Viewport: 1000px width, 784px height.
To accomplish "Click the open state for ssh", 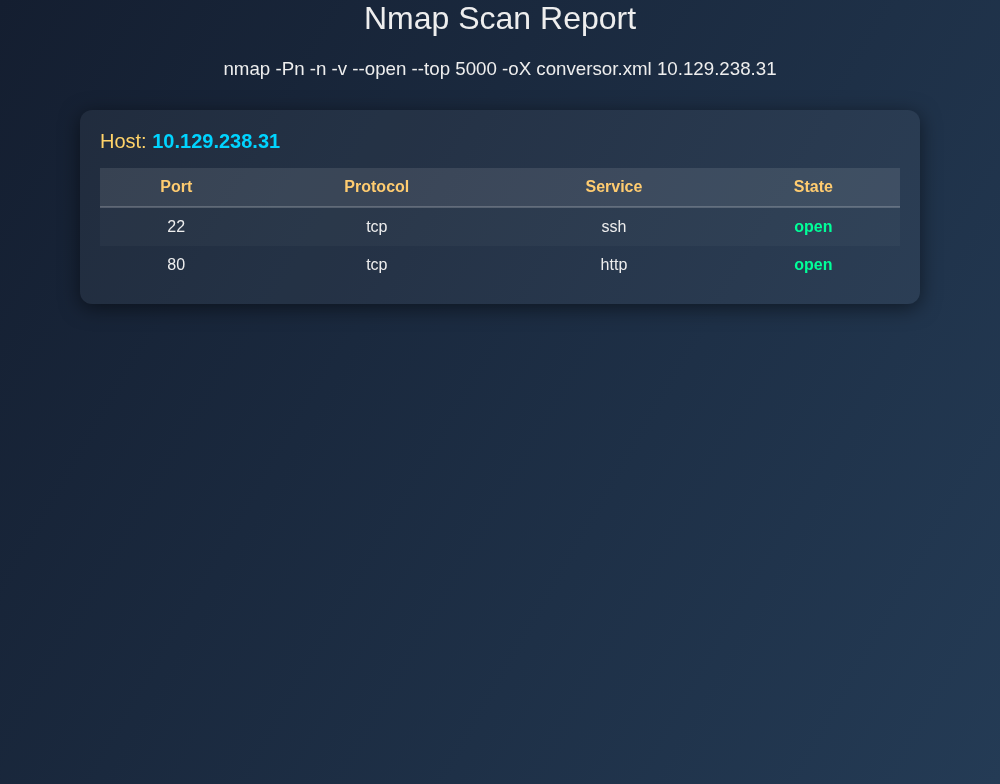I will coord(813,227).
